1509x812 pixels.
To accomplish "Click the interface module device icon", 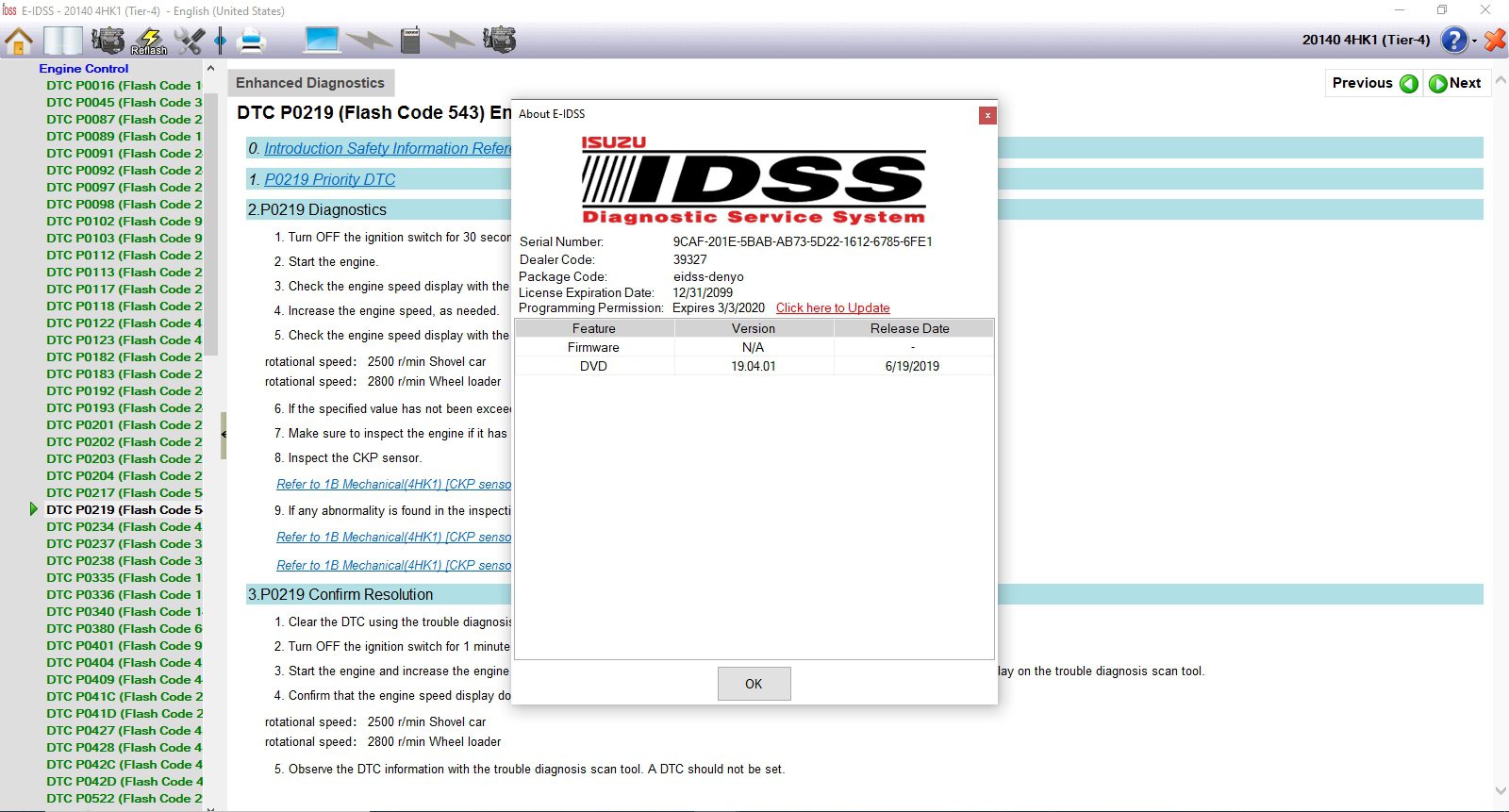I will click(x=410, y=40).
